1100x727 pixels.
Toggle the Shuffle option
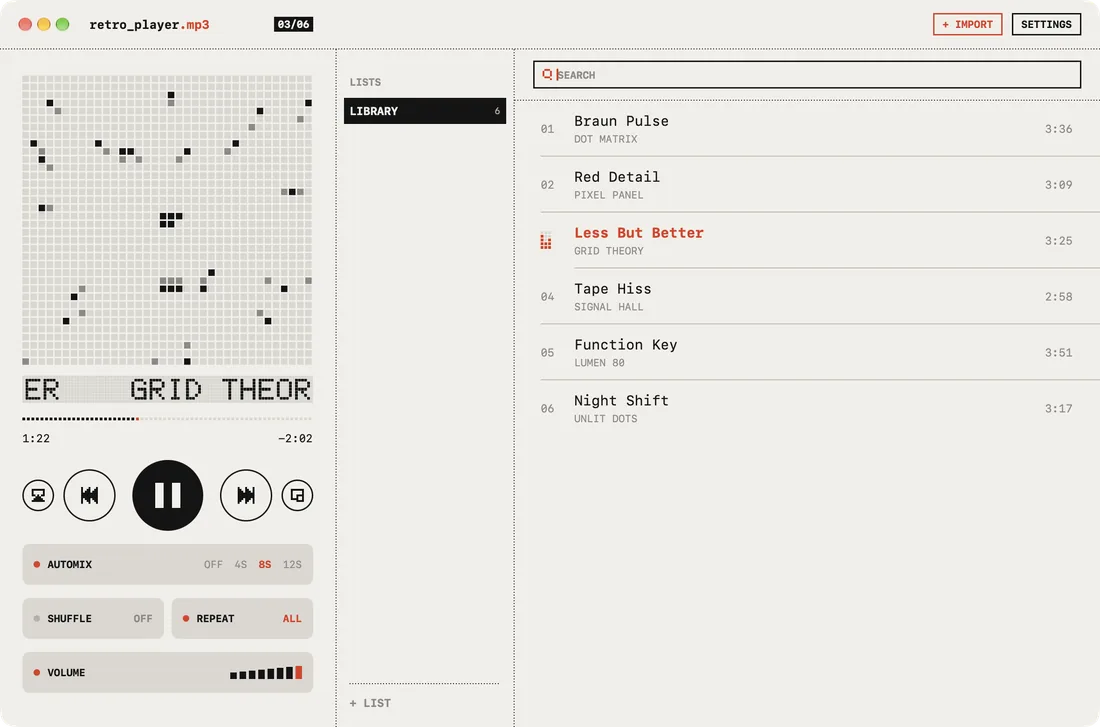93,618
